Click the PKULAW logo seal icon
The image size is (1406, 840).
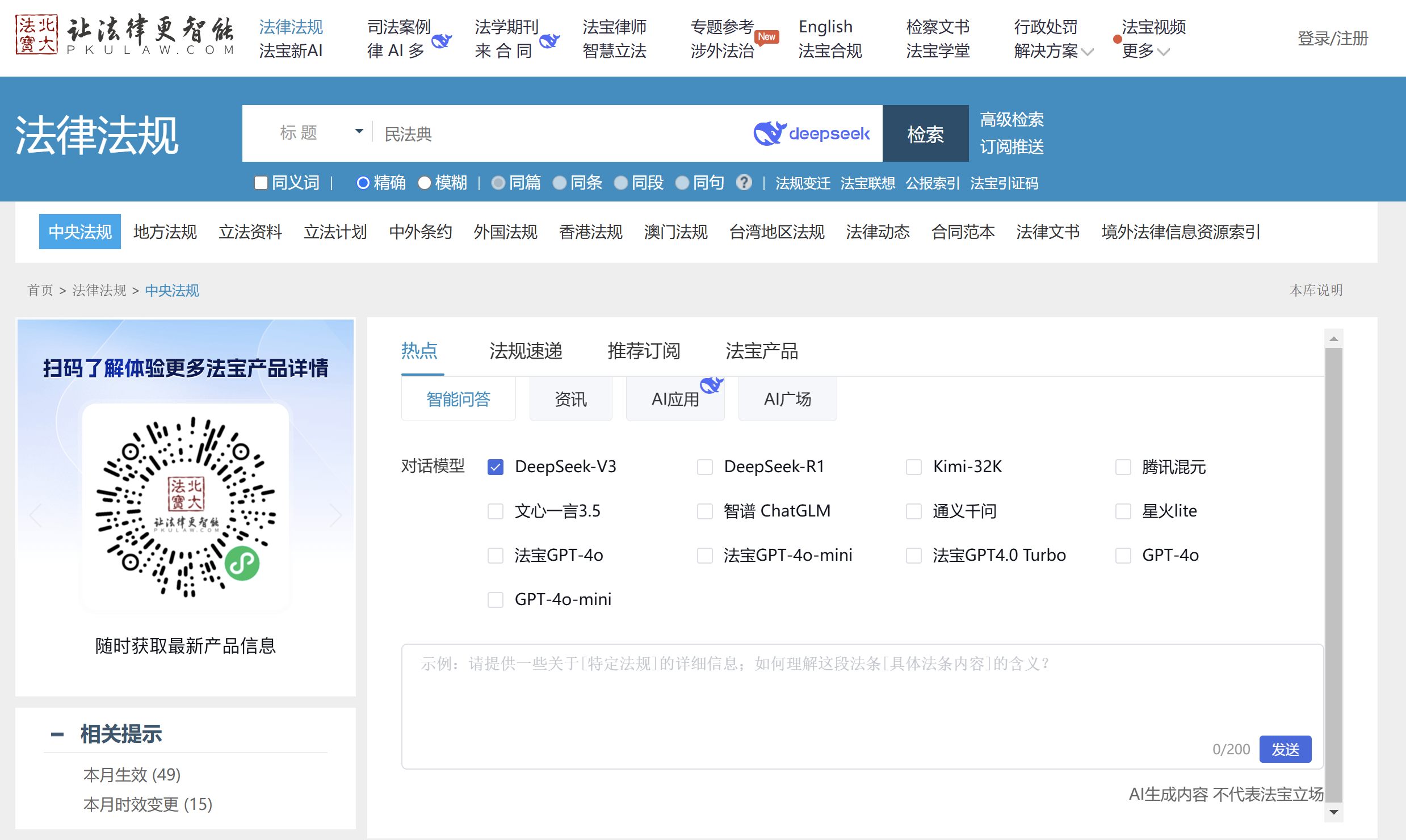tap(36, 35)
